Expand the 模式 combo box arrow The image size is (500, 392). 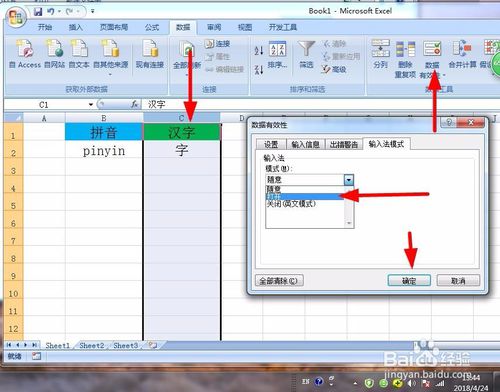[349, 180]
